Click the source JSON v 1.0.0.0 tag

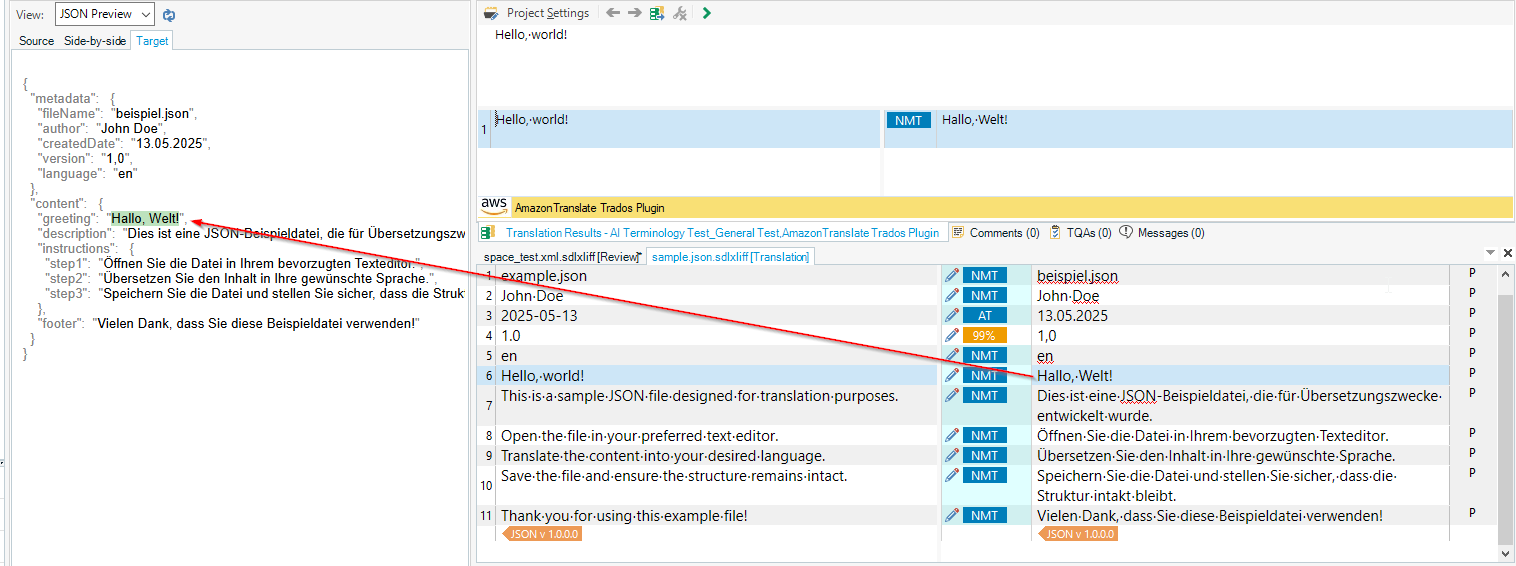[541, 534]
